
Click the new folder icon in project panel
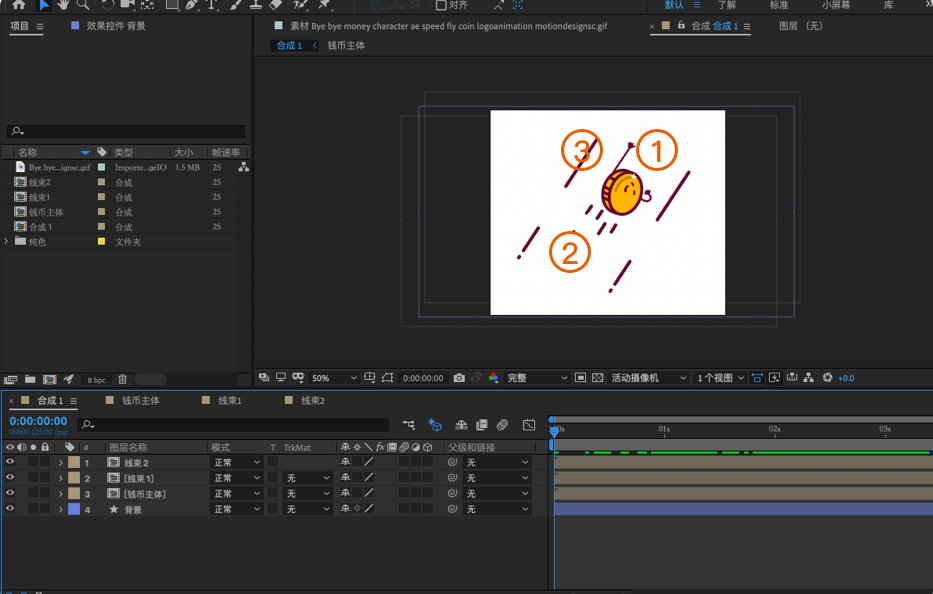pyautogui.click(x=30, y=379)
